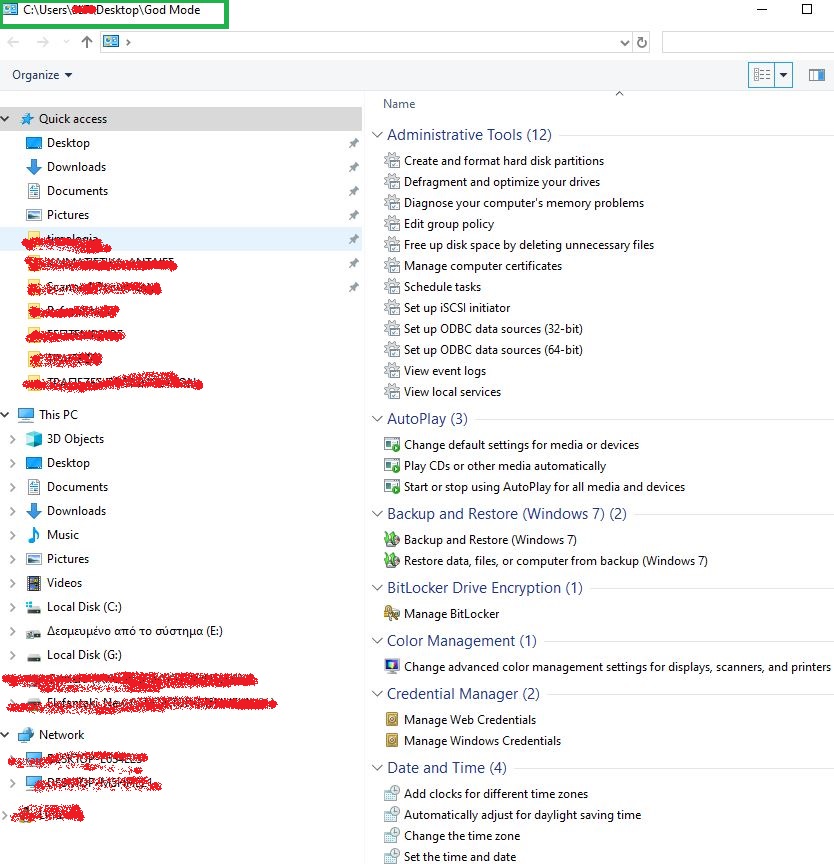This screenshot has width=834, height=864.
Task: Open Manage Web Credentials icon
Action: tap(392, 719)
